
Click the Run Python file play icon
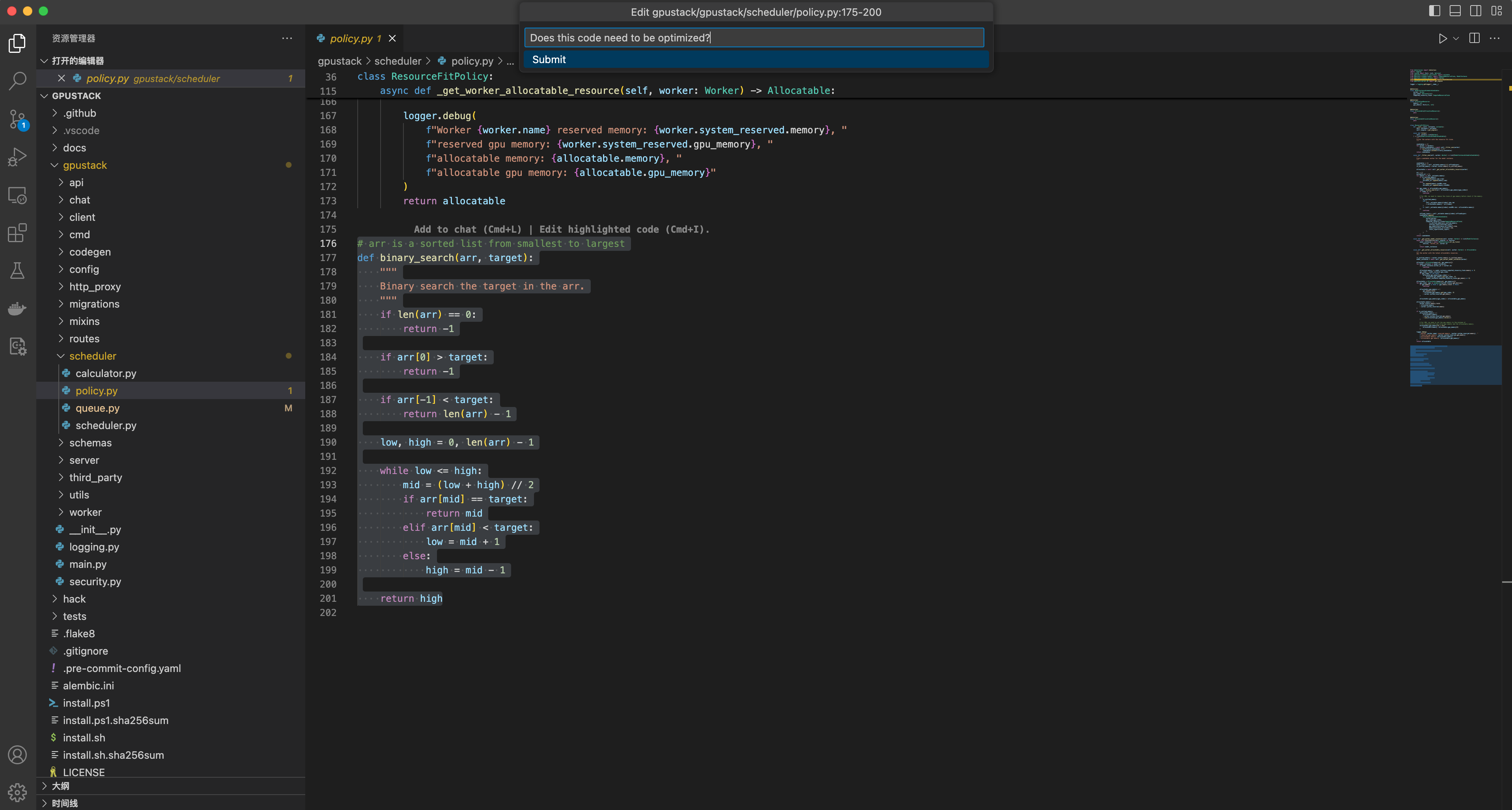click(1442, 38)
